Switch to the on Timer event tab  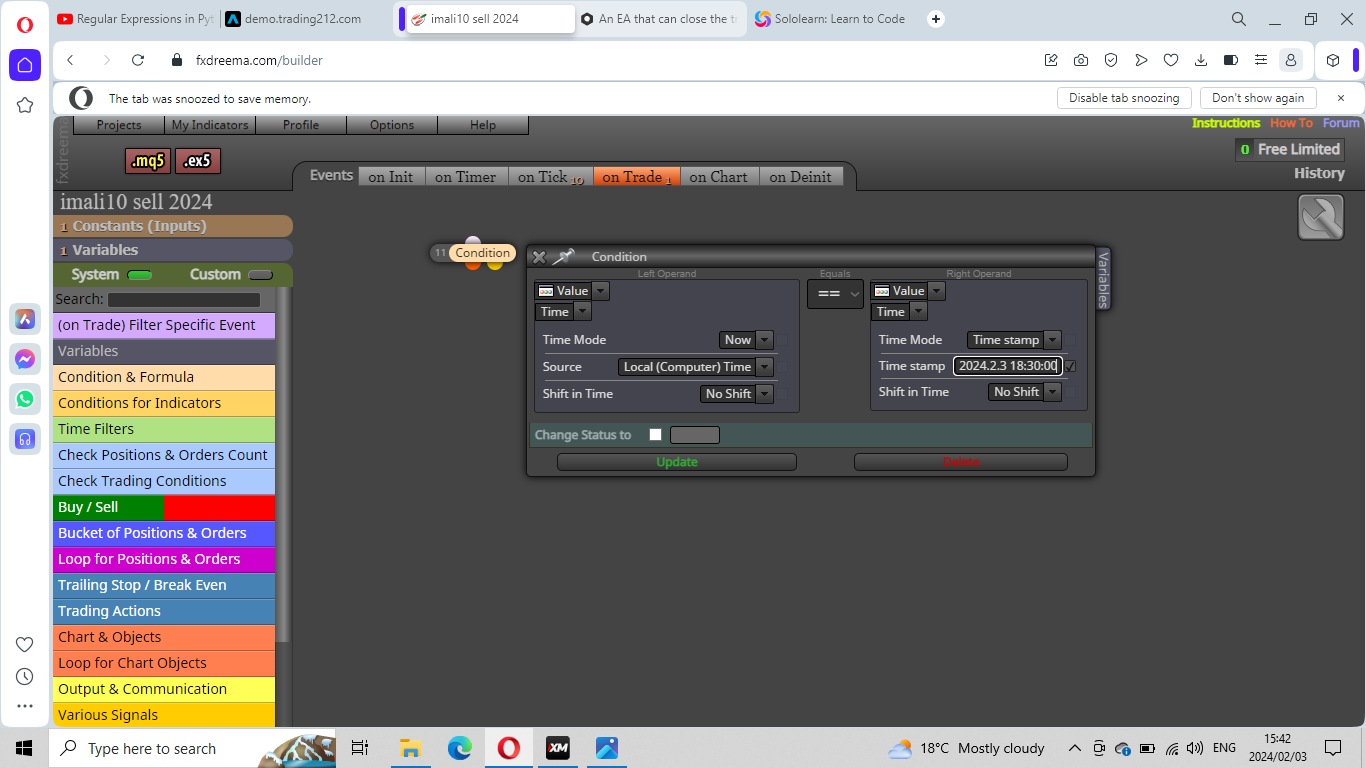465,177
